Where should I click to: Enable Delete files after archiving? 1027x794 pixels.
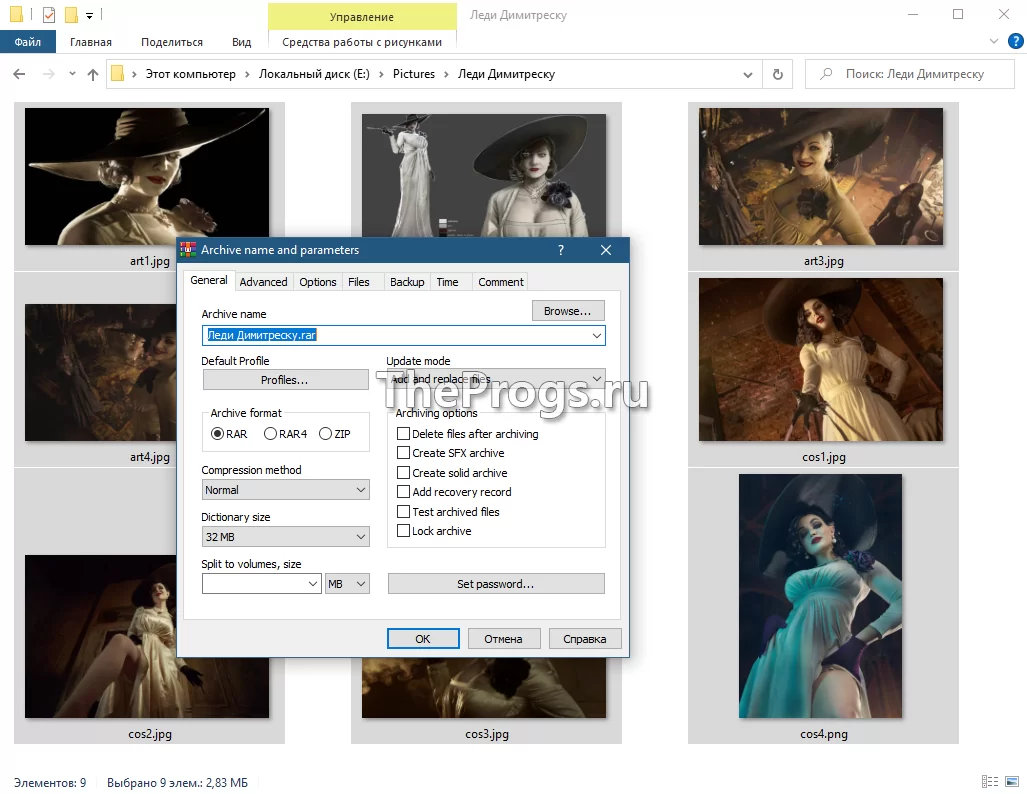pyautogui.click(x=468, y=434)
